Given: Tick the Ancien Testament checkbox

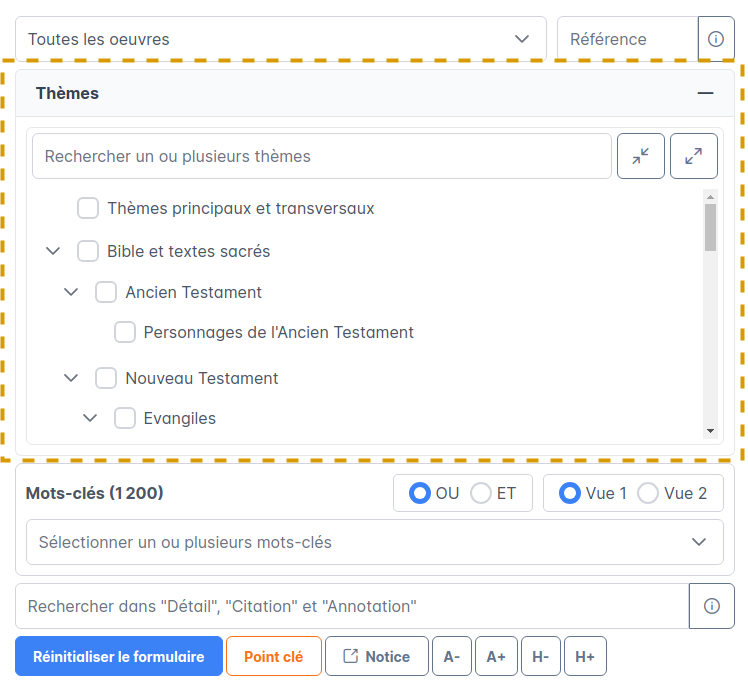Looking at the screenshot, I should (106, 292).
